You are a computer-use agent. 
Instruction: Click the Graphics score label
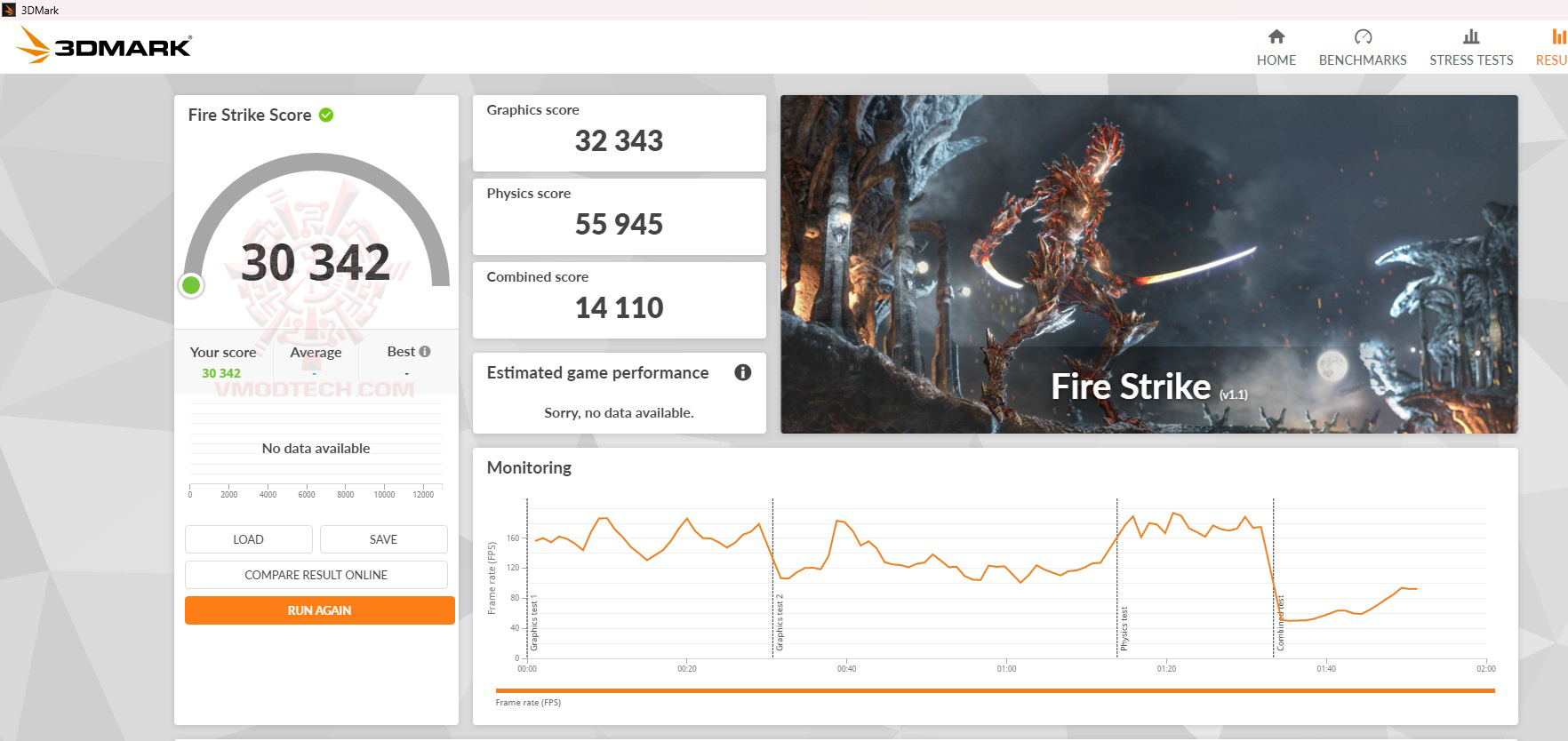point(532,110)
